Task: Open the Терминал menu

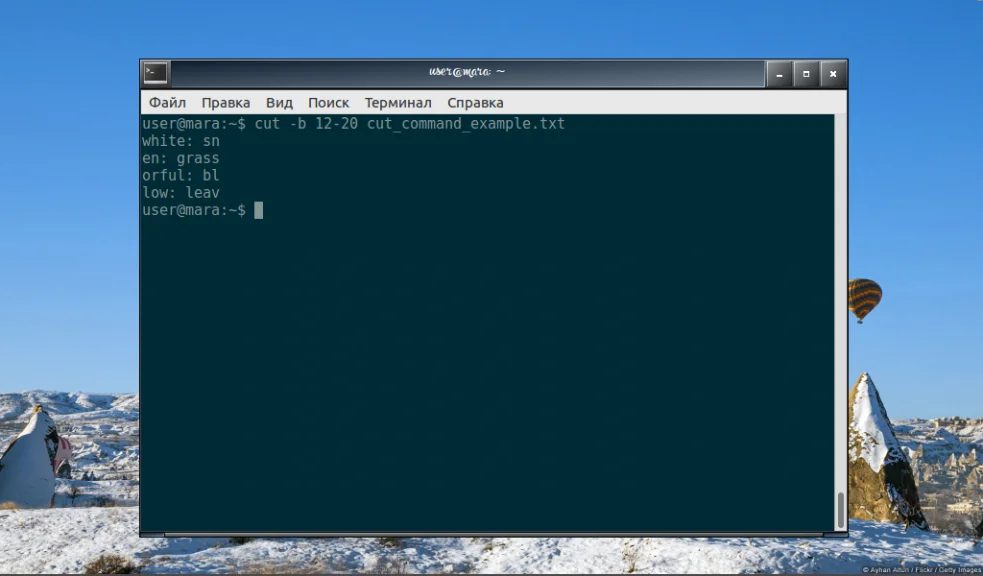Action: click(x=398, y=103)
